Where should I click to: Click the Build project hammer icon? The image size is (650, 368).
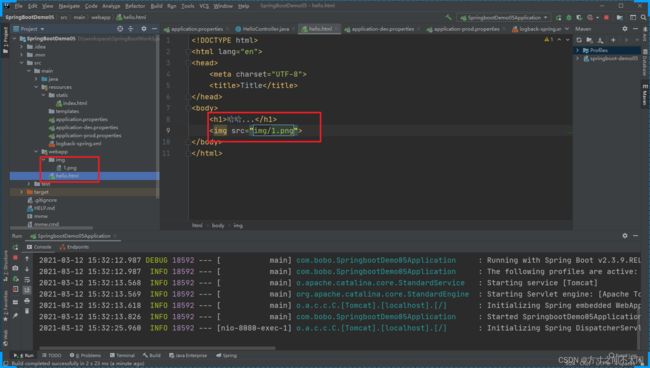pos(449,17)
